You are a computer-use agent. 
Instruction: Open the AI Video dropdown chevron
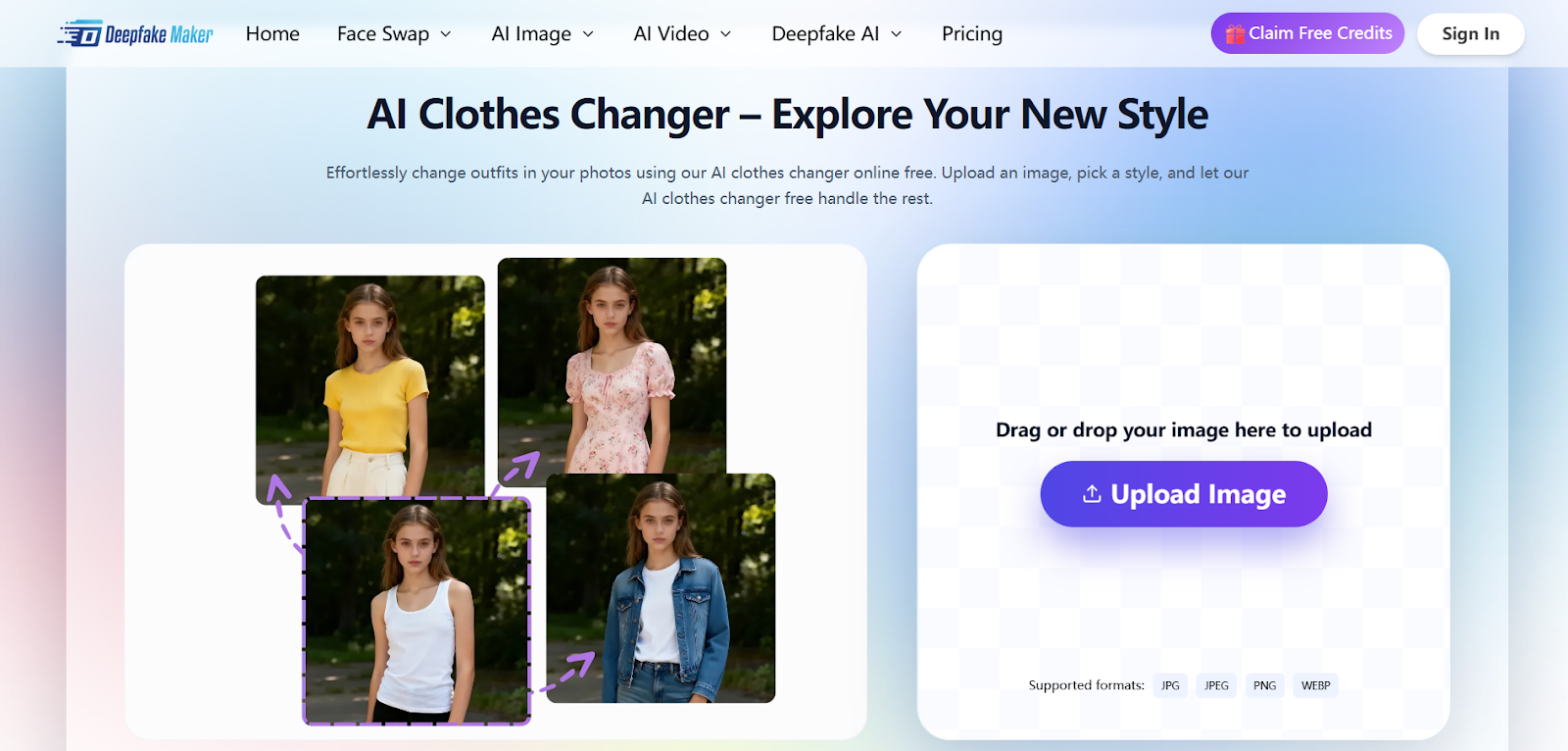(726, 34)
